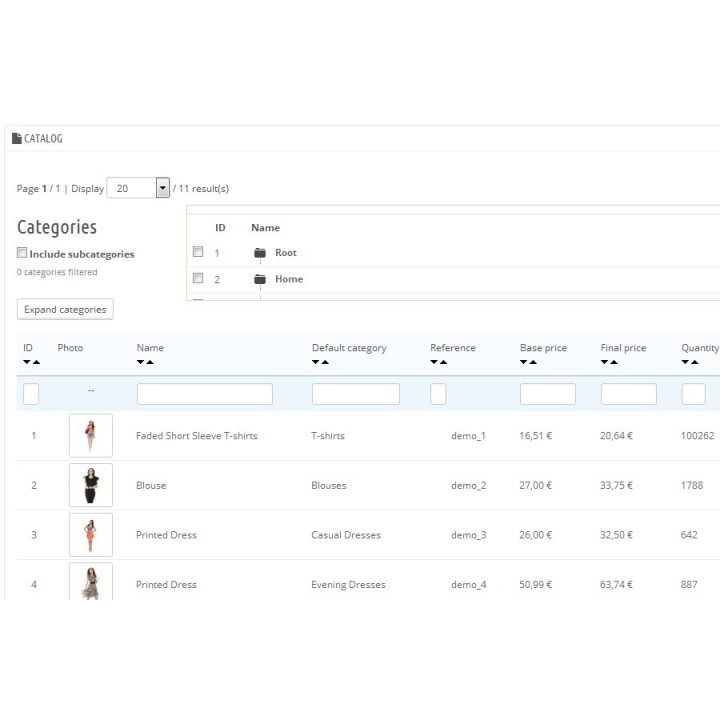The width and height of the screenshot is (720, 720).
Task: Open thumbnail of Evening Dresses Printed Dress
Action: [91, 581]
